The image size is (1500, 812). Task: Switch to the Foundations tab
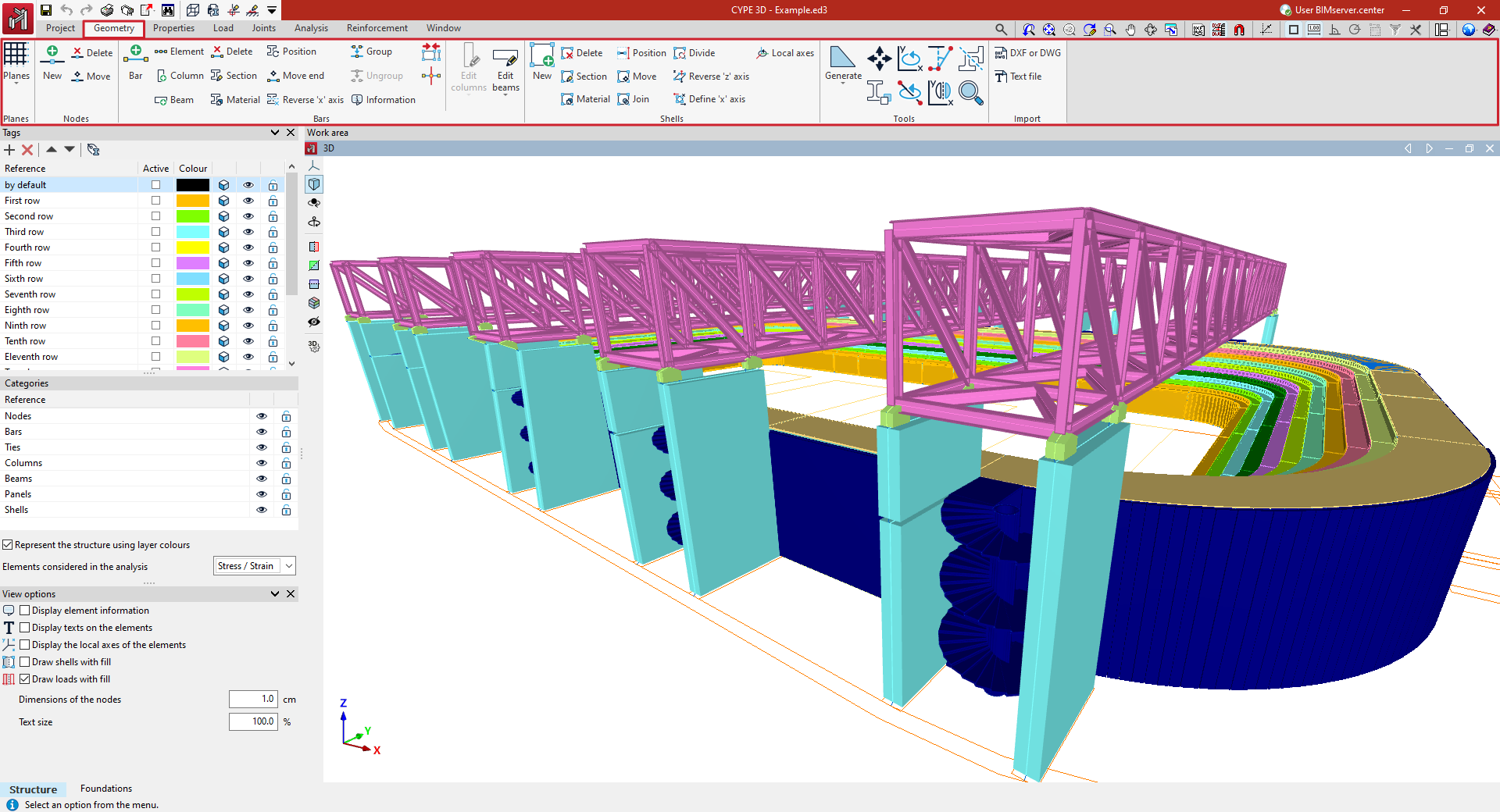[x=106, y=789]
